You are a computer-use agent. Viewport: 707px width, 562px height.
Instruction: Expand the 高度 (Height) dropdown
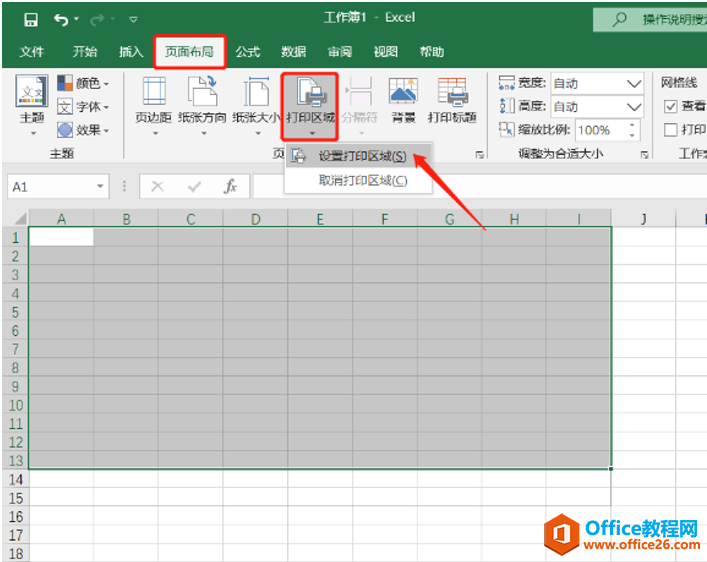coord(634,106)
